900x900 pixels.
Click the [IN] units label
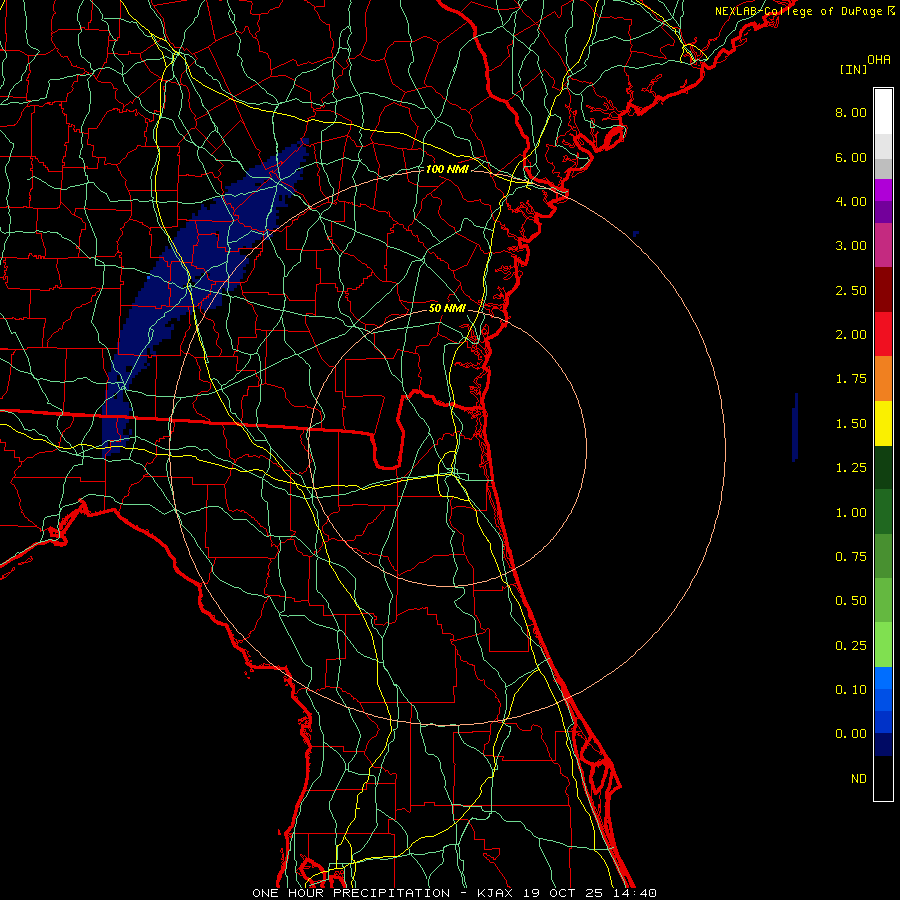coord(853,69)
